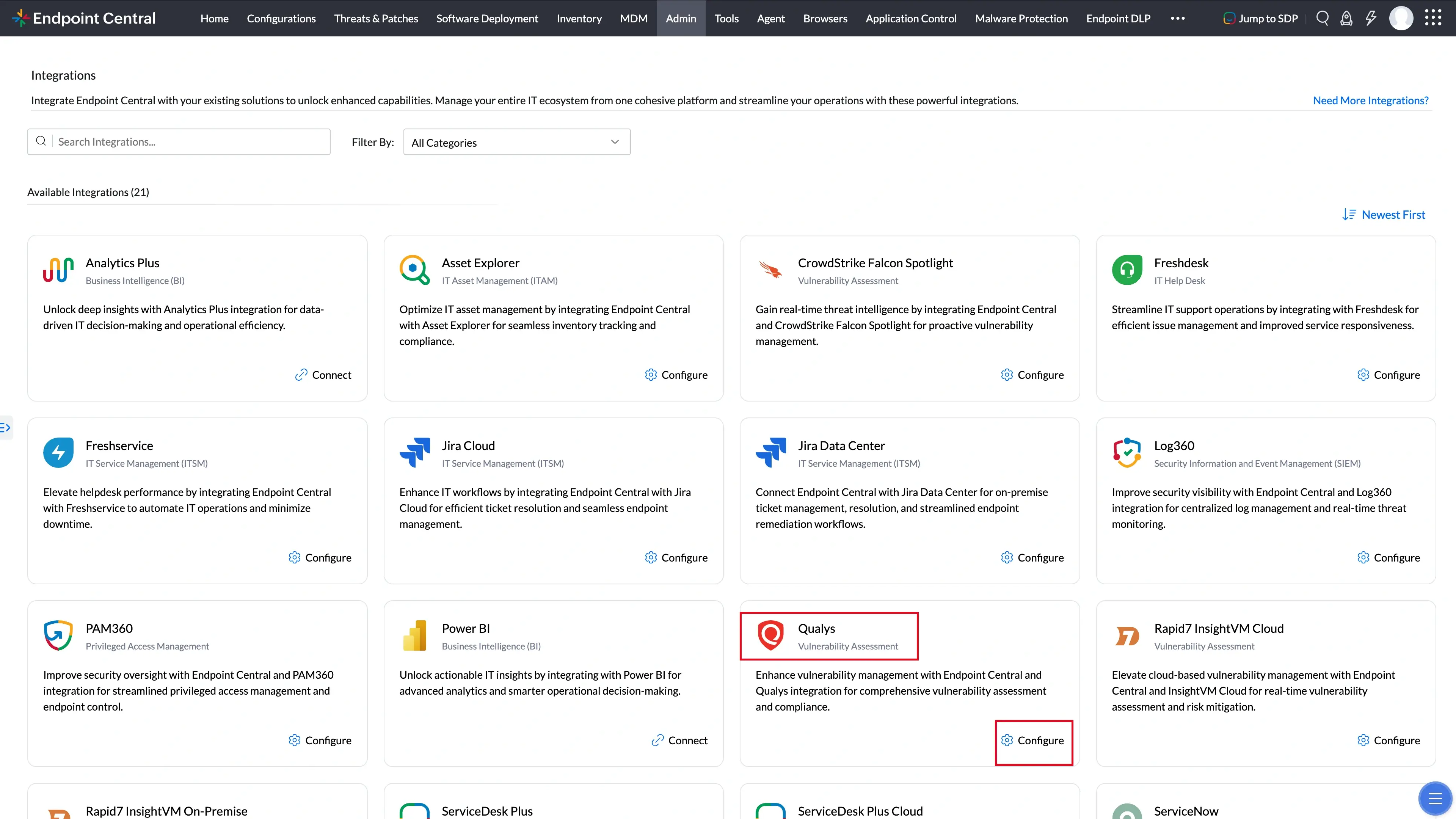This screenshot has height=819, width=1456.
Task: Connect the Analytics Plus integration
Action: (323, 375)
